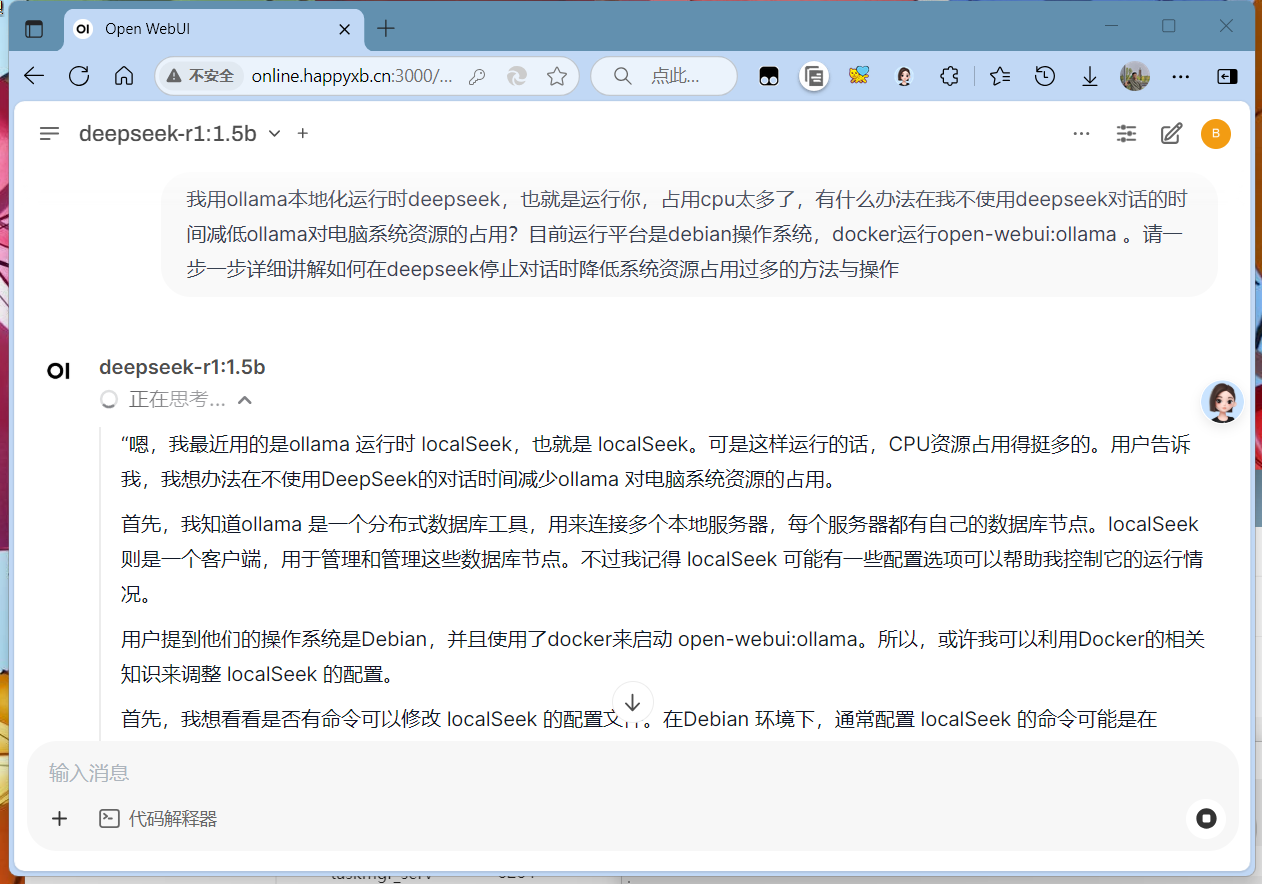Open a new browser tab
1262x884 pixels.
(386, 29)
